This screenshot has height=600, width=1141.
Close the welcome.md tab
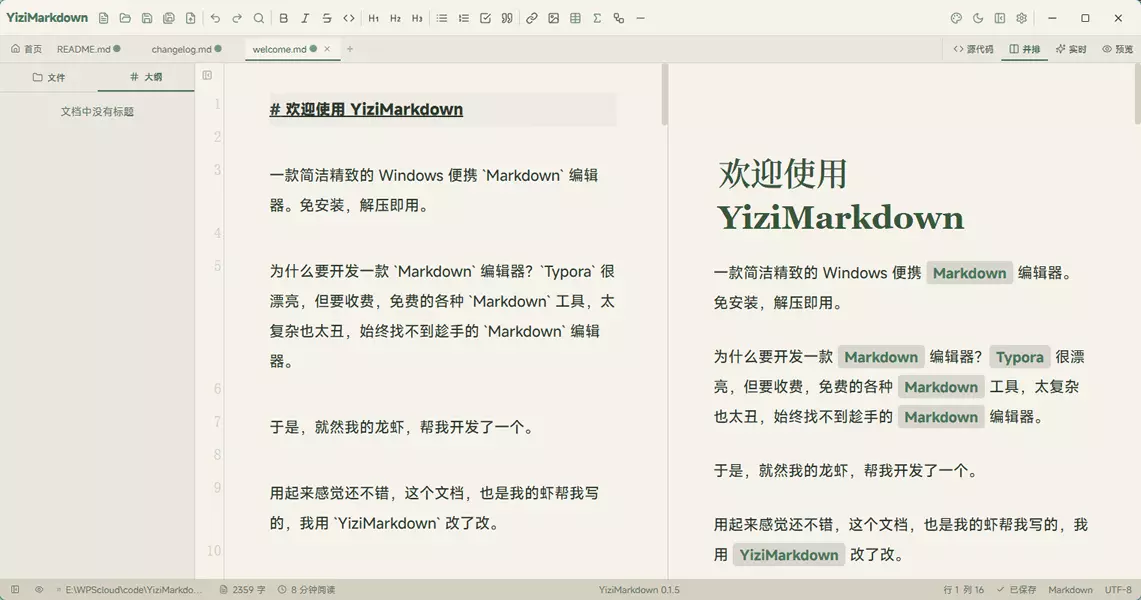[x=327, y=49]
